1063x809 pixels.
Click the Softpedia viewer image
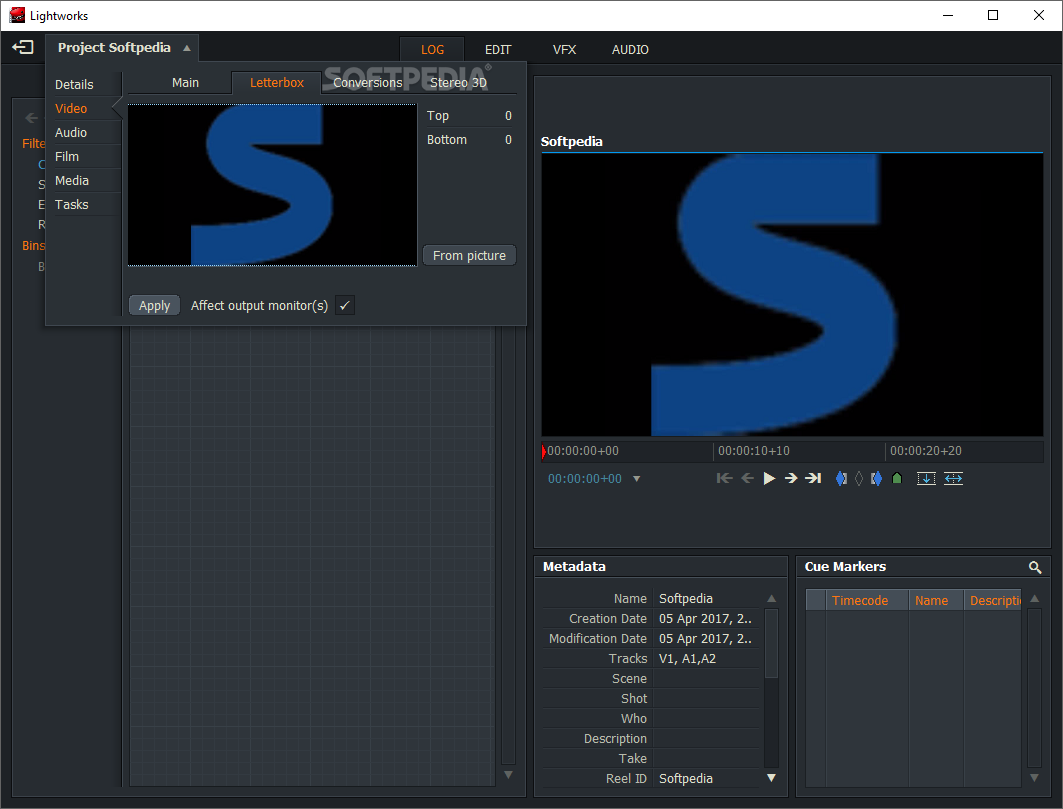pyautogui.click(x=792, y=294)
